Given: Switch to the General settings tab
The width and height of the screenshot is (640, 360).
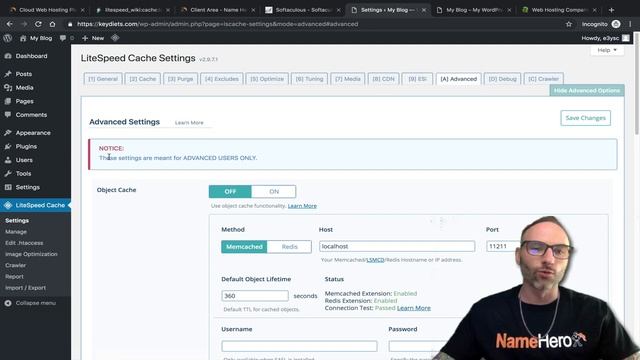Looking at the screenshot, I should tap(103, 79).
